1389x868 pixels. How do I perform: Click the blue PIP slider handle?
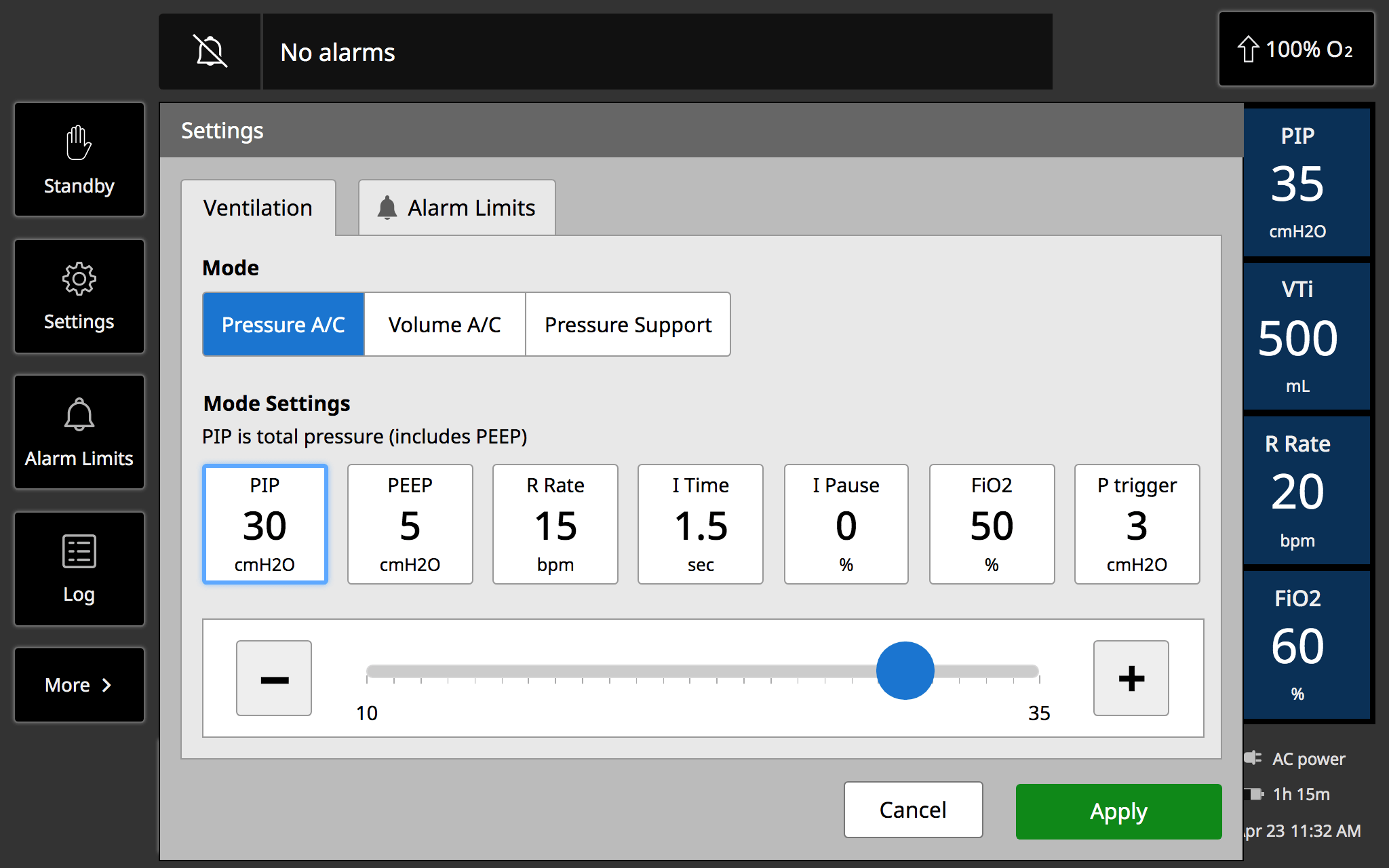coord(905,671)
